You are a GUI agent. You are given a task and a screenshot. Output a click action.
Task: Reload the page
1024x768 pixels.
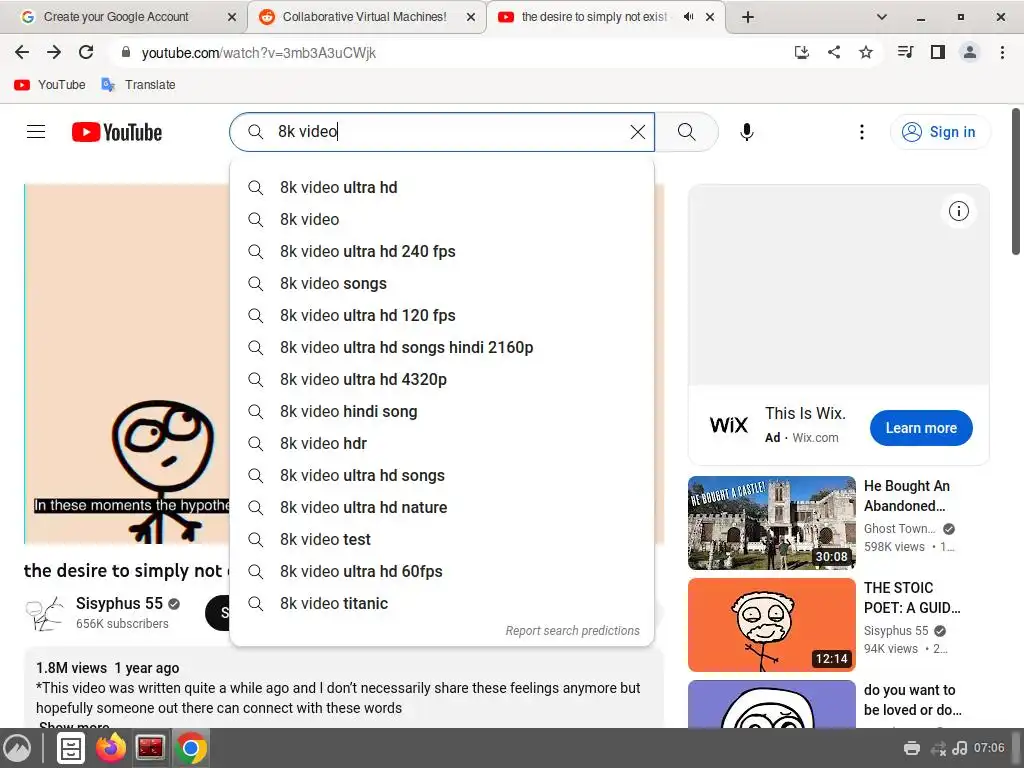pyautogui.click(x=86, y=52)
